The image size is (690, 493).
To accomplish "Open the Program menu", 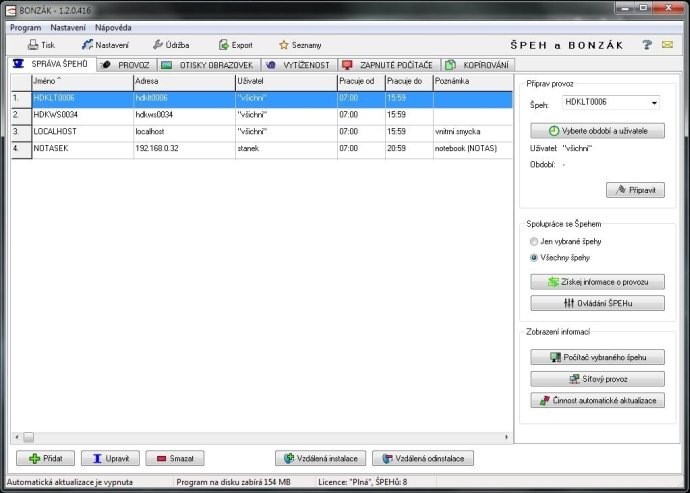I will click(x=26, y=28).
